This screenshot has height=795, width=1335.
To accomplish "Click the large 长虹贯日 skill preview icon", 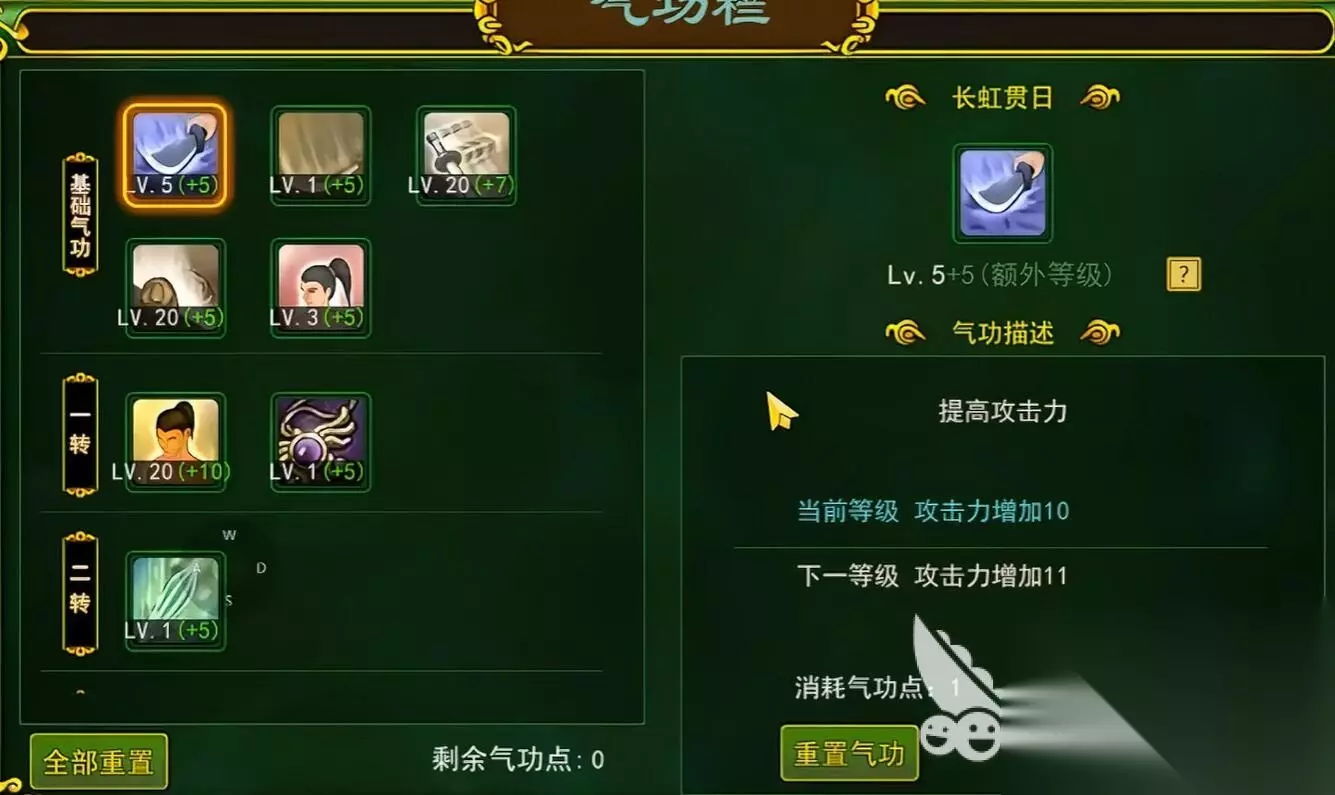I will [x=1002, y=193].
